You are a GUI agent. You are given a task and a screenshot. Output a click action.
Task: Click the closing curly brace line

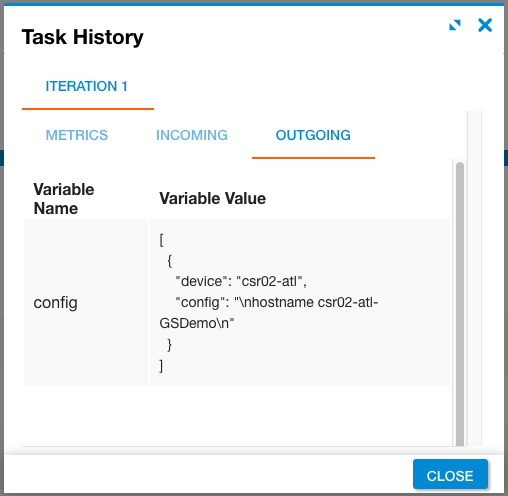(170, 345)
